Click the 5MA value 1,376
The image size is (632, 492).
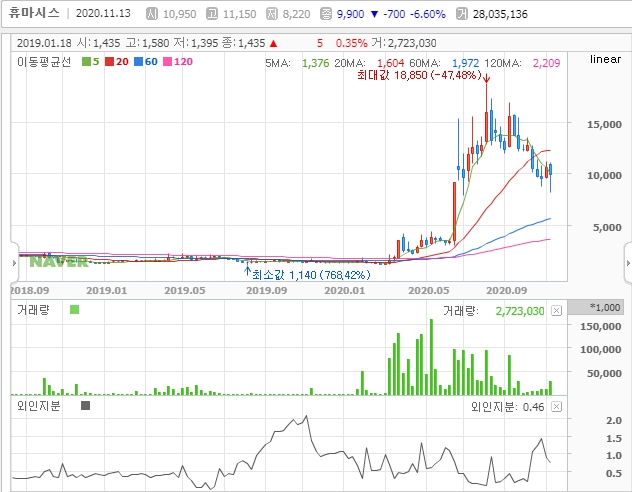pyautogui.click(x=316, y=63)
